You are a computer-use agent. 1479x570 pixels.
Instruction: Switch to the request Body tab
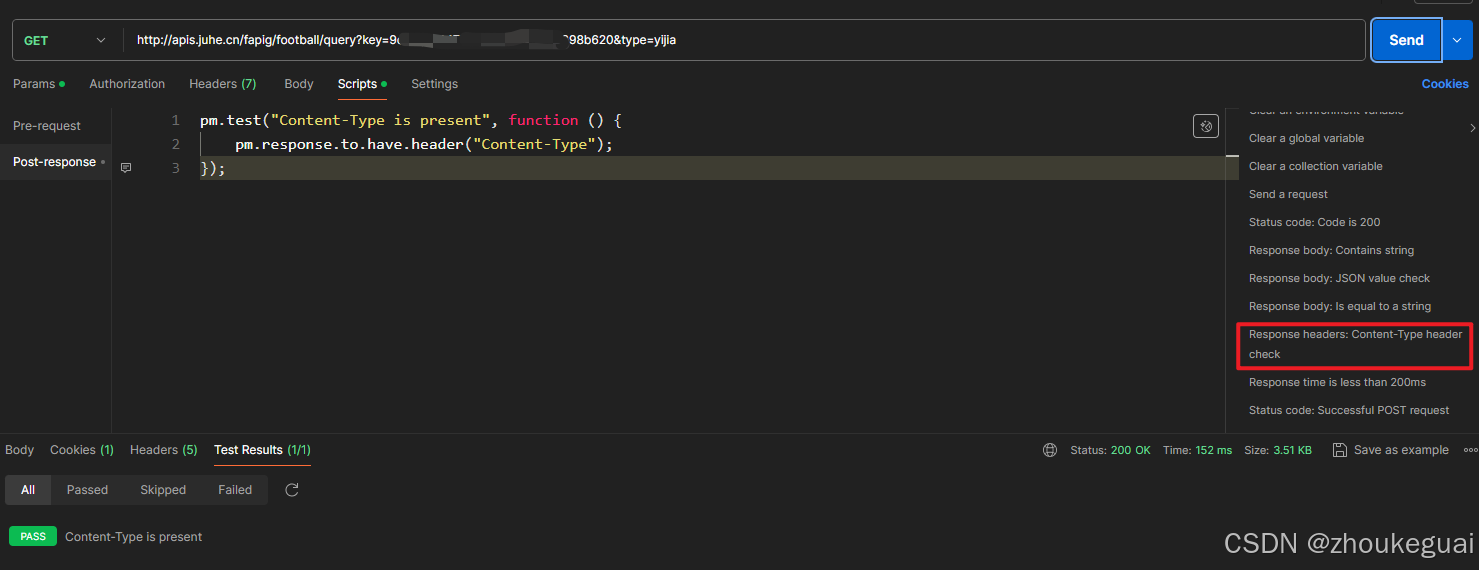point(299,84)
